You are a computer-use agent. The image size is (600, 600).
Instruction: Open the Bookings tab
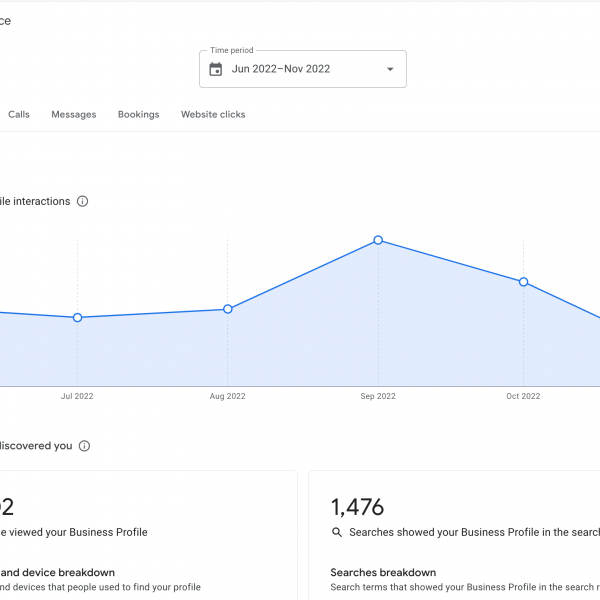pos(138,114)
